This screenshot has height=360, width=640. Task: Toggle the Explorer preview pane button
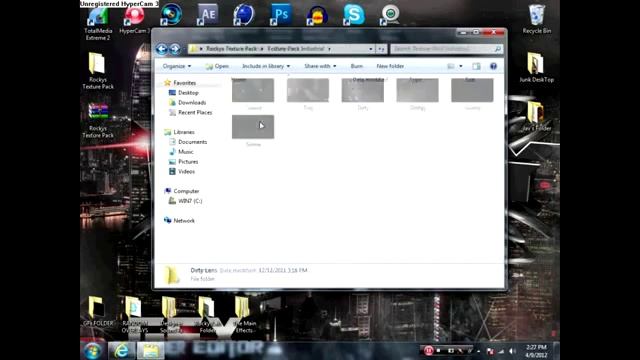pyautogui.click(x=476, y=66)
